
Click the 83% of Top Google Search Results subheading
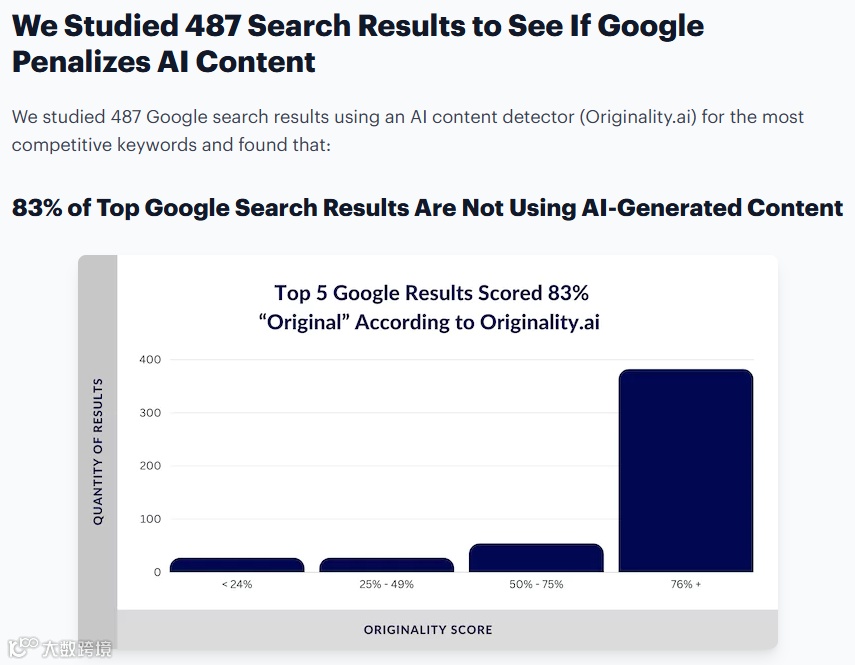428,208
